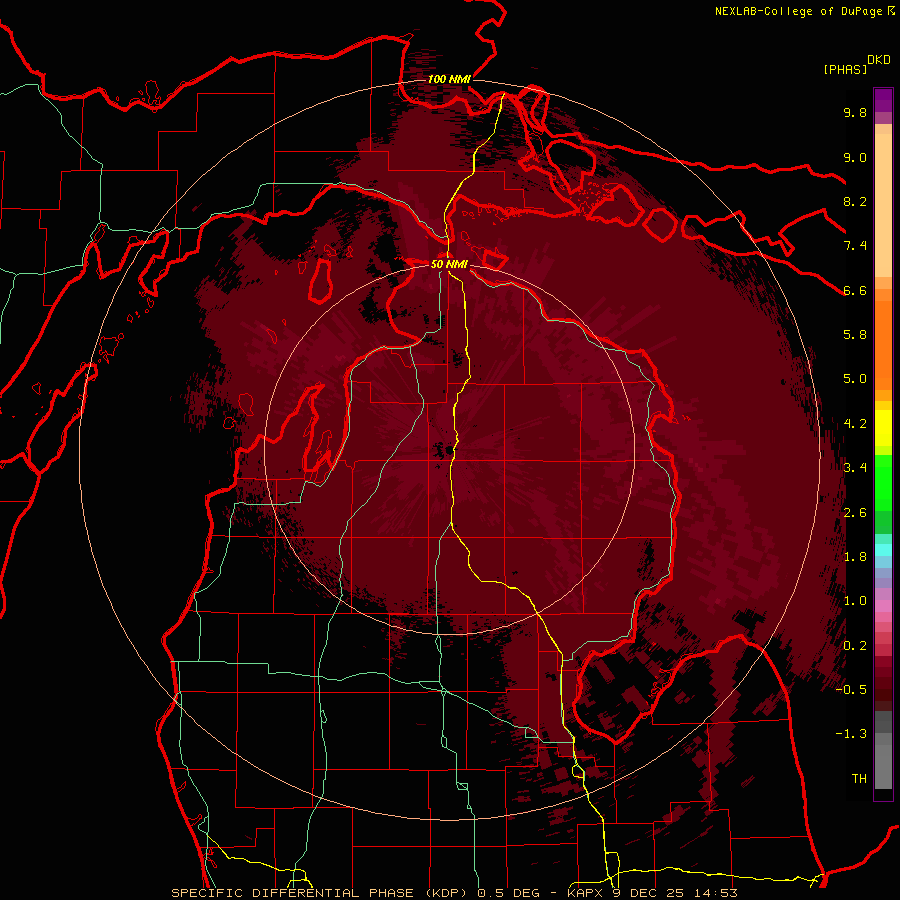The image size is (900, 900).
Task: Click the 4.2 scale value
Action: point(855,424)
